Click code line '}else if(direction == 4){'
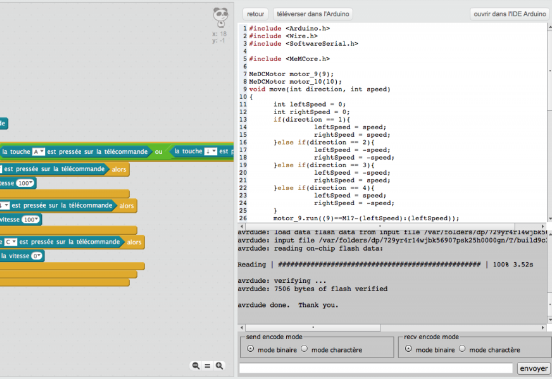Viewport: 552px width, 380px height. pyautogui.click(x=324, y=188)
